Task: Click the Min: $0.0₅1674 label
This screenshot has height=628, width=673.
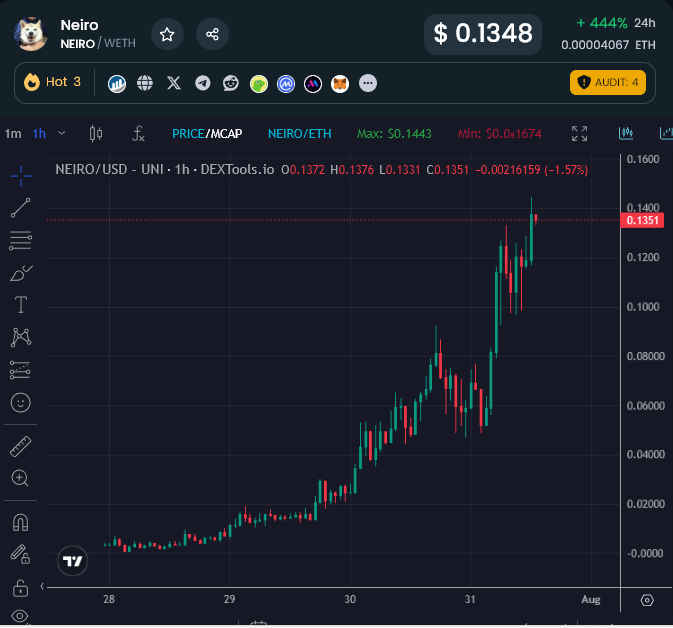Action: (500, 134)
